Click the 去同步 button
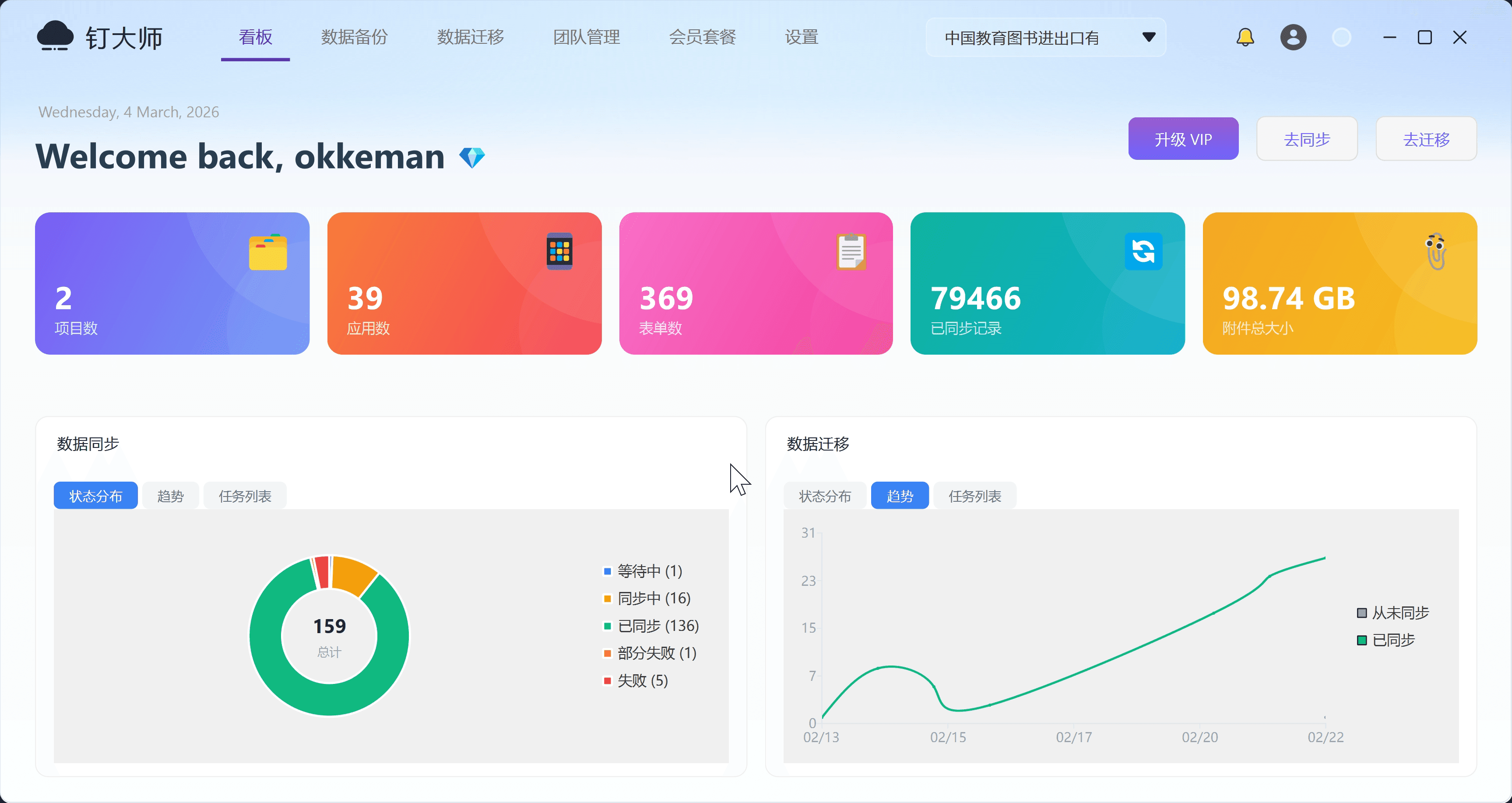The width and height of the screenshot is (1512, 803). (1307, 138)
